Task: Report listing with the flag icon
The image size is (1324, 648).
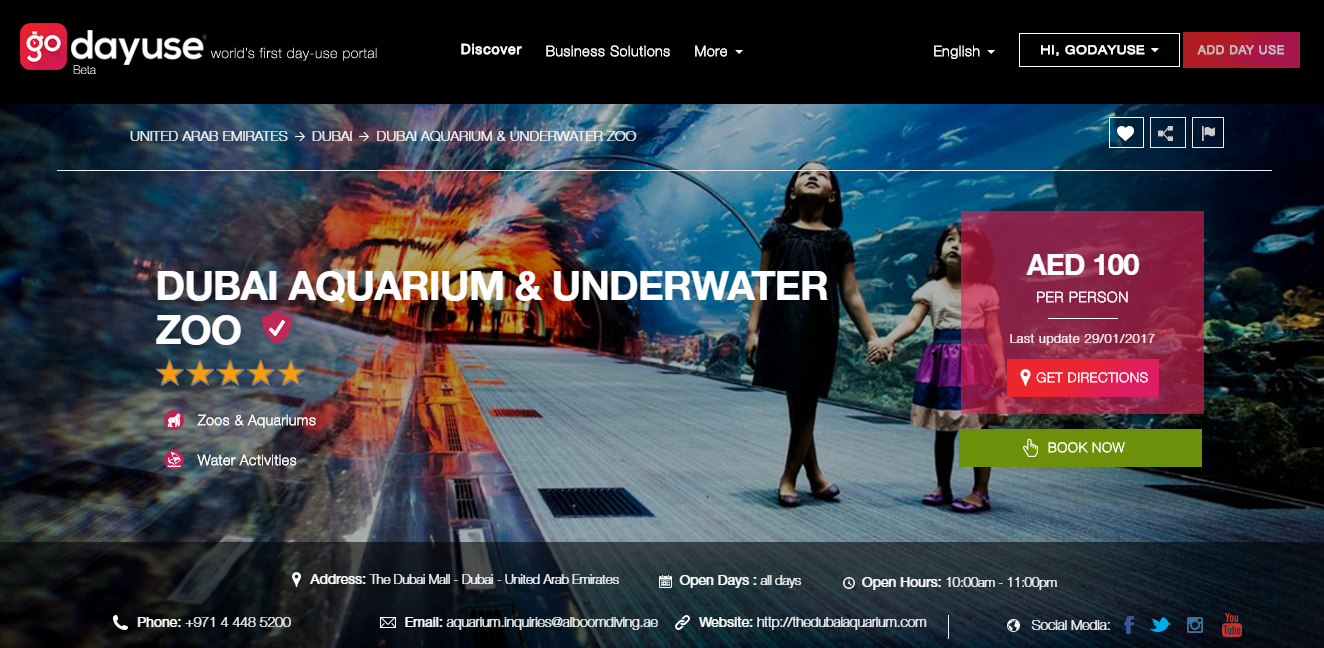Action: pos(1208,133)
